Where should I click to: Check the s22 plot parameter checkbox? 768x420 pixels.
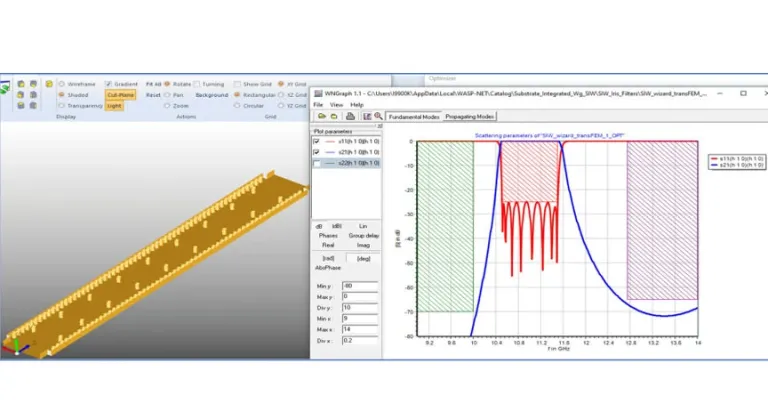pos(316,163)
